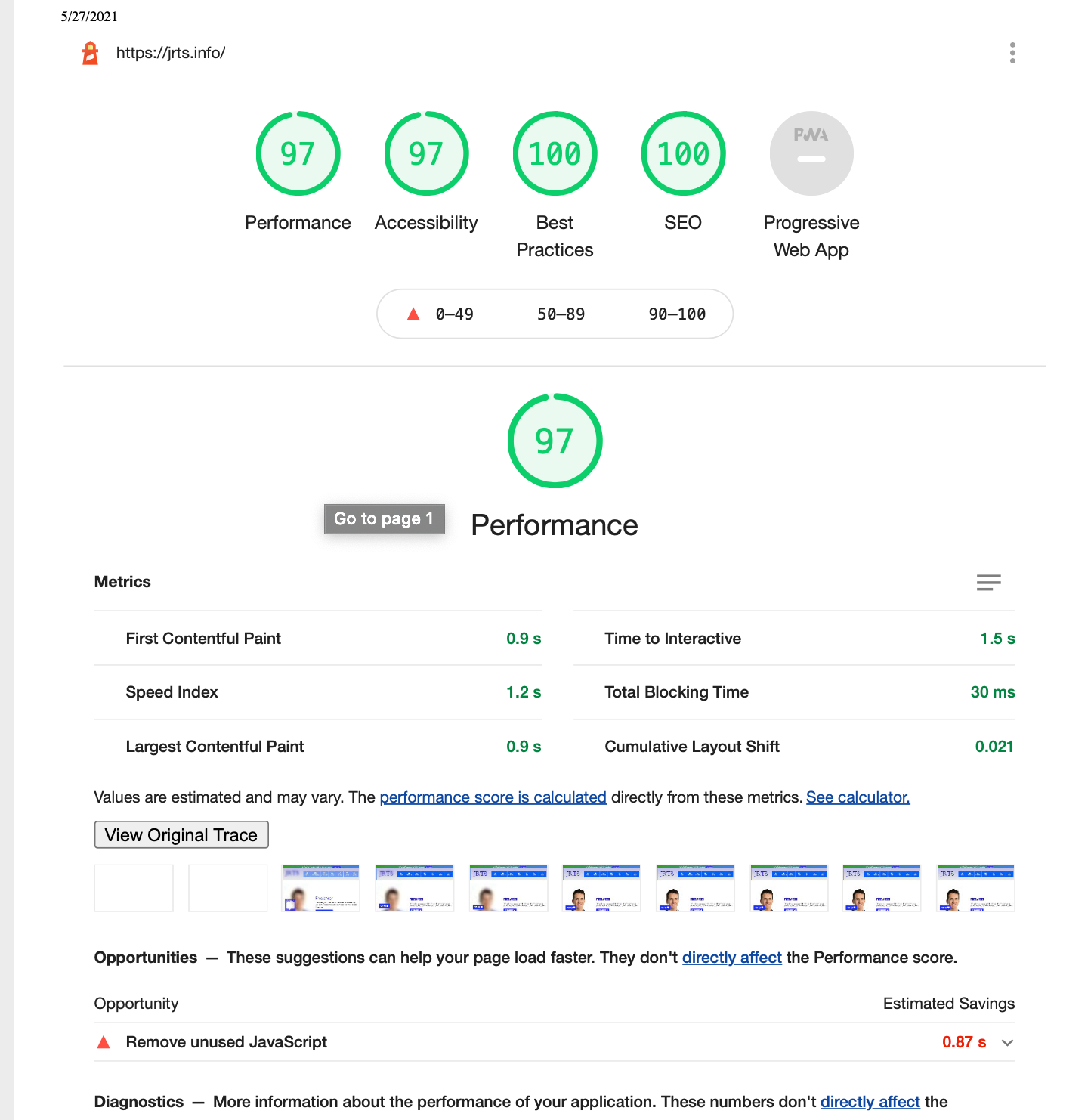
Task: Click the Speed Index metric label
Action: coord(172,692)
